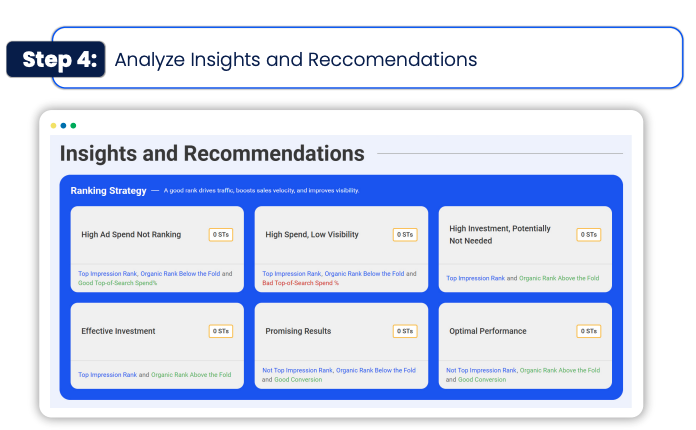Open the High Ad Spend Not Ranking card

pyautogui.click(x=157, y=249)
